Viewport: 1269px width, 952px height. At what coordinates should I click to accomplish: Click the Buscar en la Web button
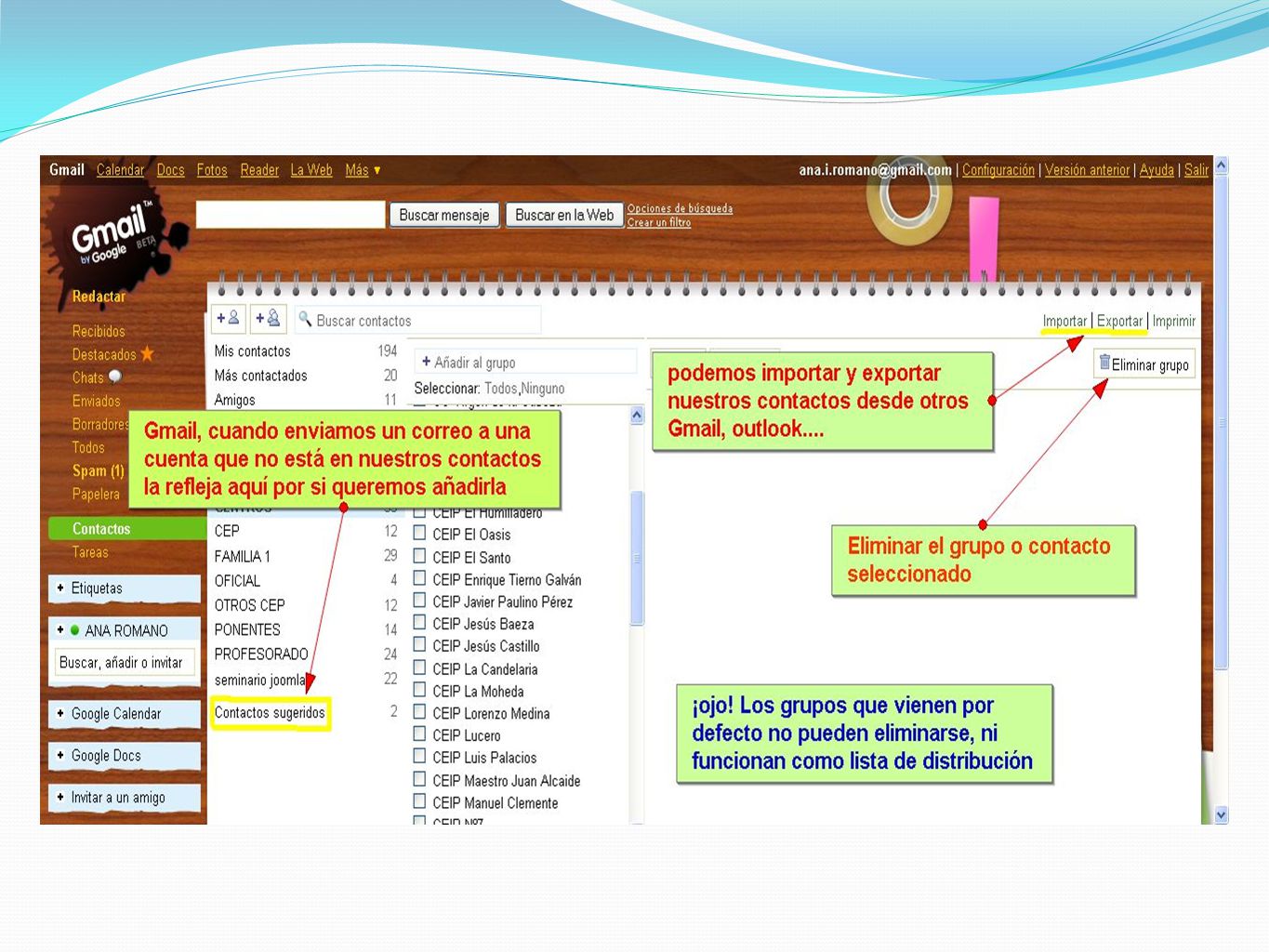point(564,215)
